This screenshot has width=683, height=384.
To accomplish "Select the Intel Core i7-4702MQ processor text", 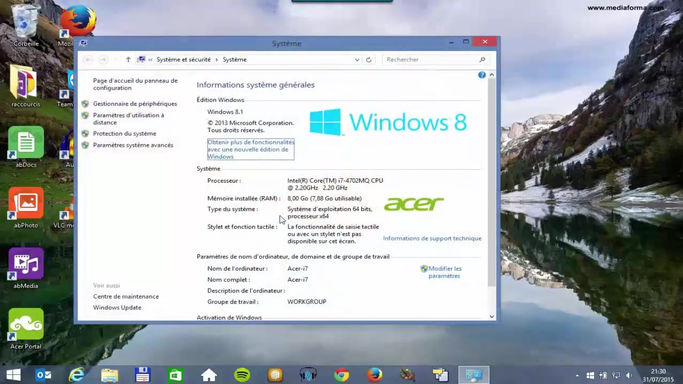I will click(335, 184).
